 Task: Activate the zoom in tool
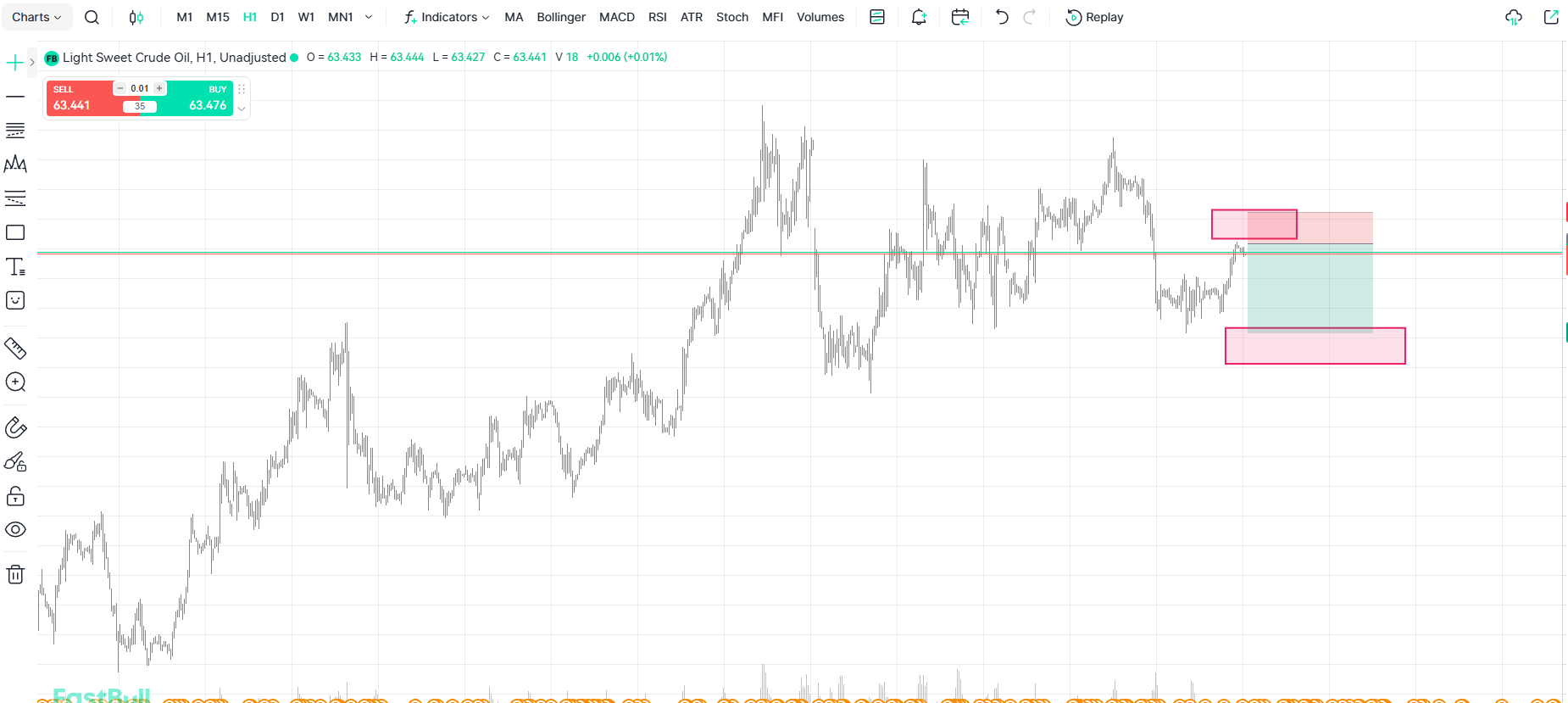tap(15, 382)
